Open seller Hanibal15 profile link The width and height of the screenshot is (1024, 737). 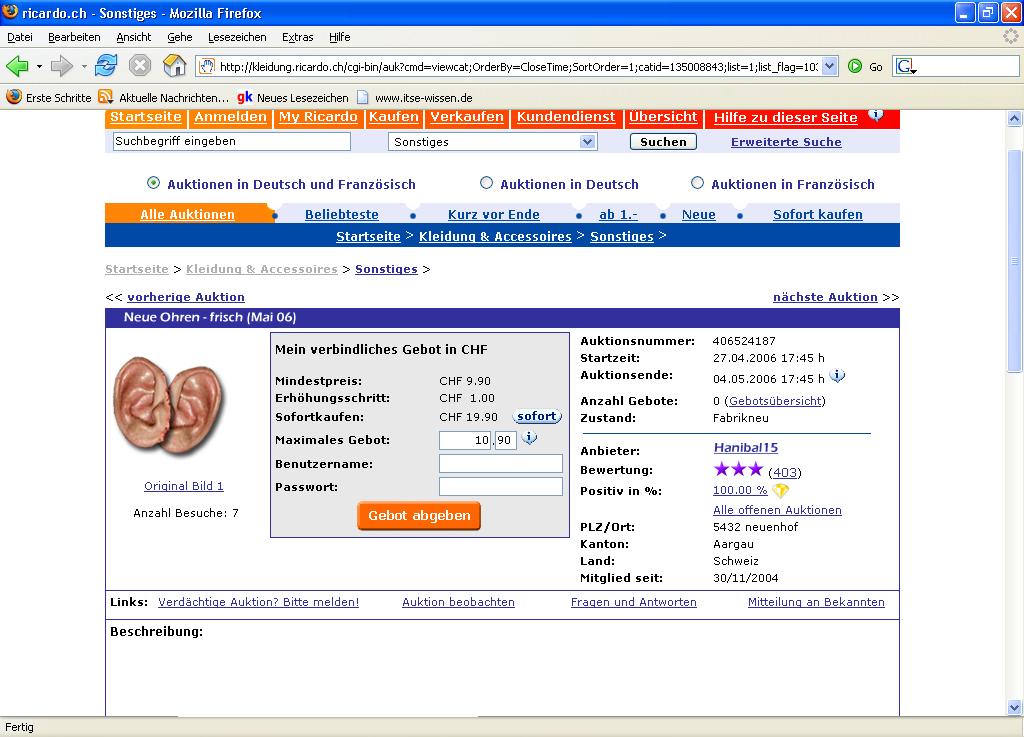(745, 448)
